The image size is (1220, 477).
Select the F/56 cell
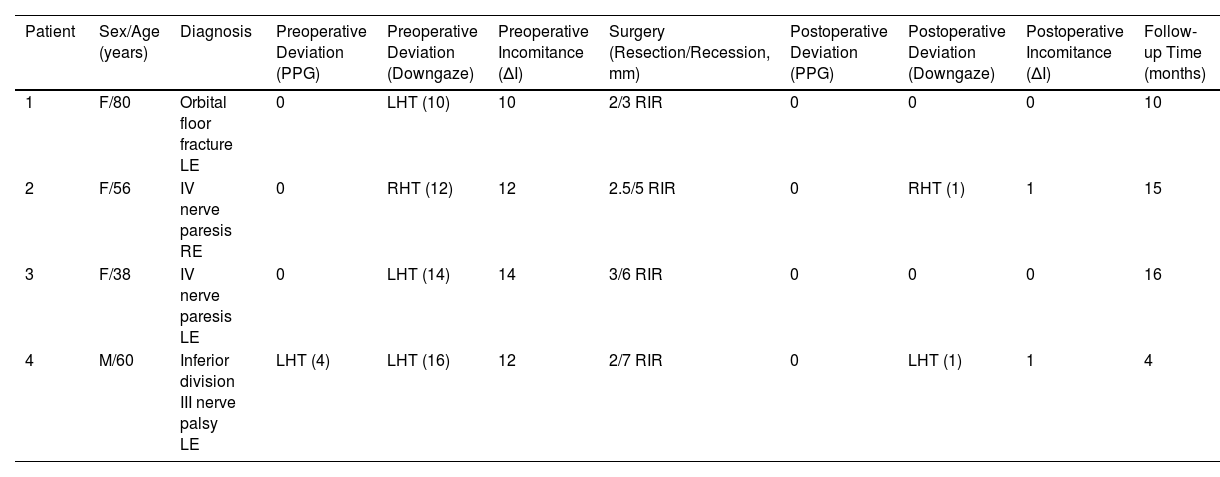[x=115, y=189]
